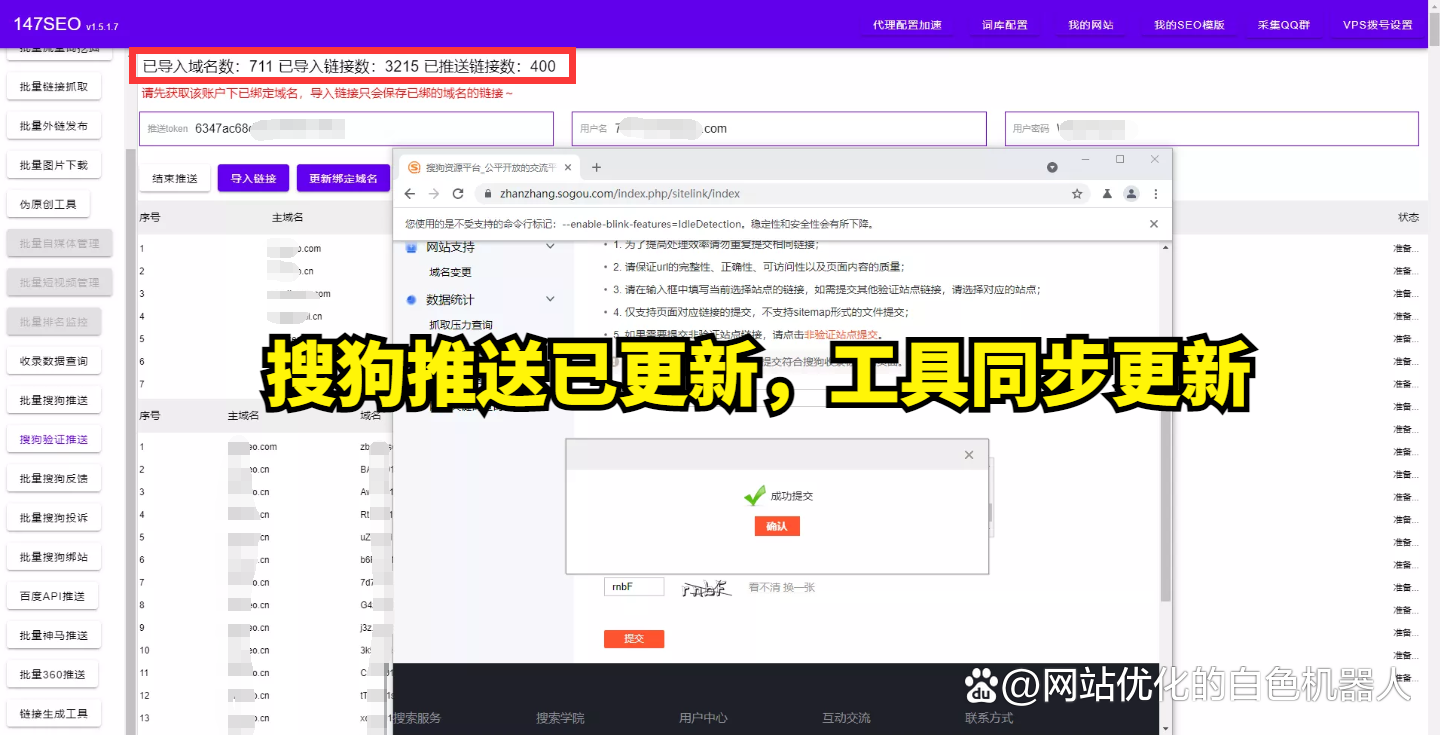Screen dimensions: 1440x735
Task: Close the 成功提交 dialog with X
Action: [968, 455]
